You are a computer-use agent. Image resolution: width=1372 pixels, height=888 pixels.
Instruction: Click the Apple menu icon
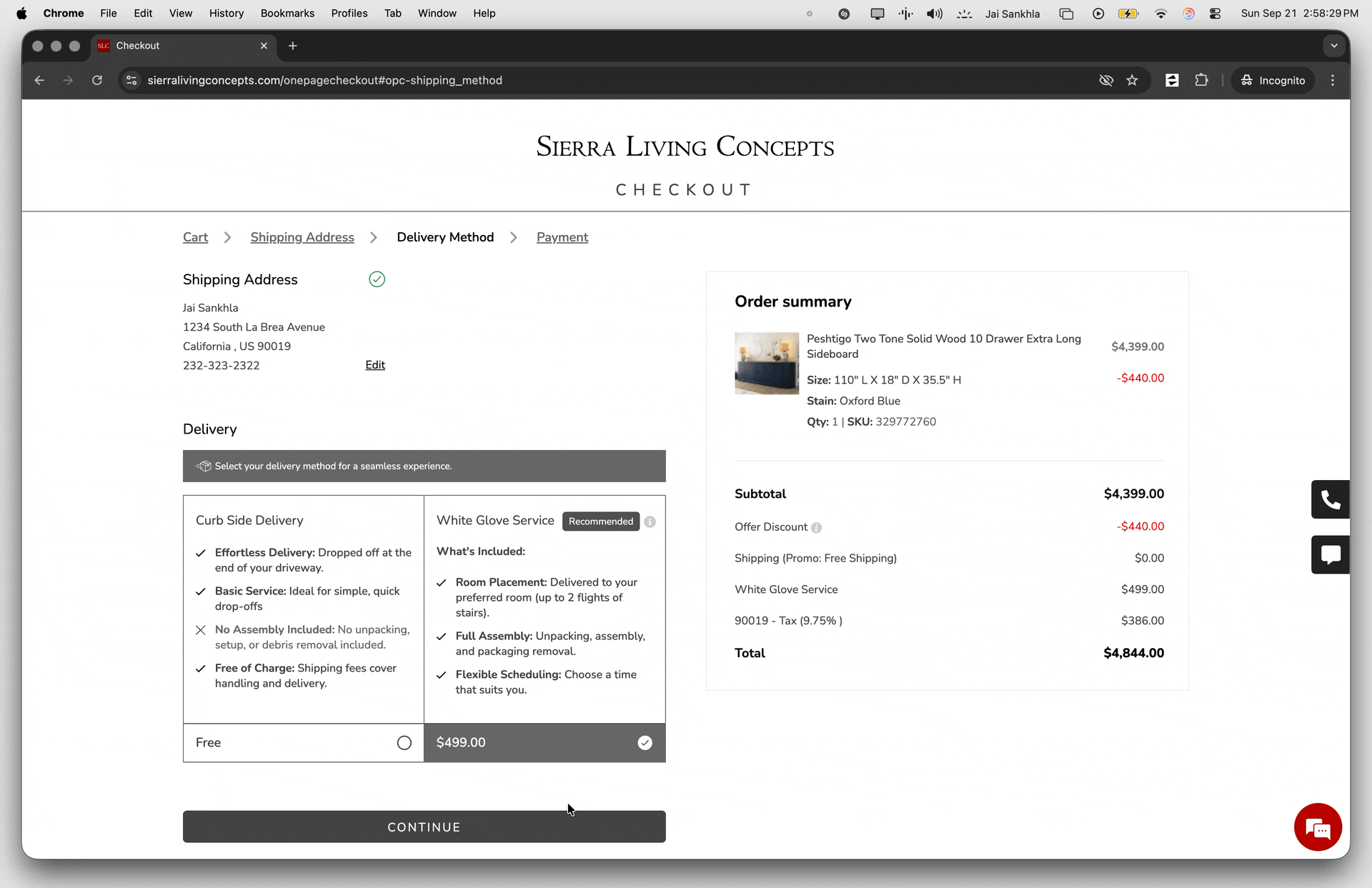point(21,13)
